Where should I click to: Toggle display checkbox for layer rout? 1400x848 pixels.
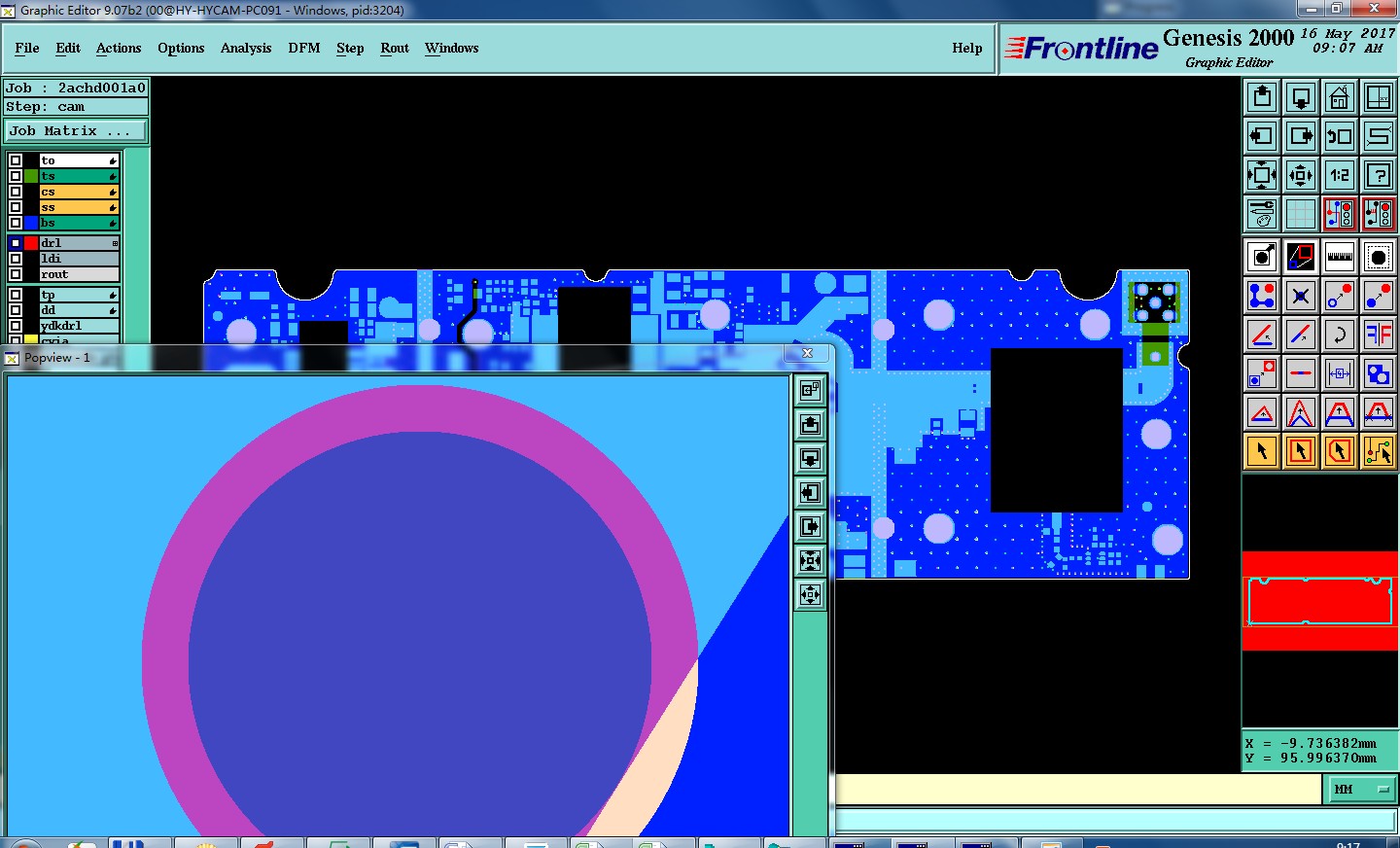point(16,274)
